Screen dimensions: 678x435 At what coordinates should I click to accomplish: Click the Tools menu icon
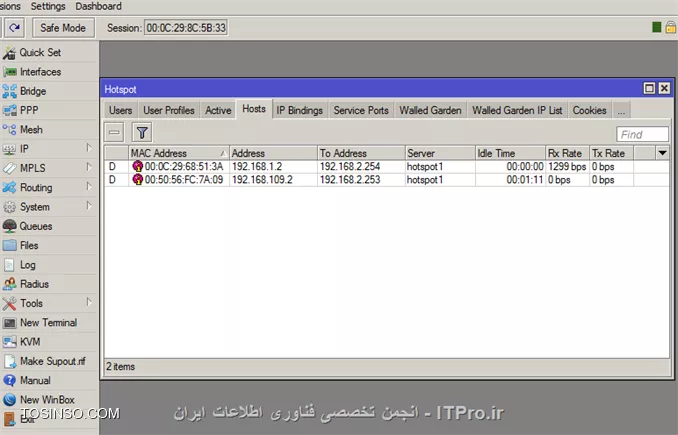coord(9,304)
